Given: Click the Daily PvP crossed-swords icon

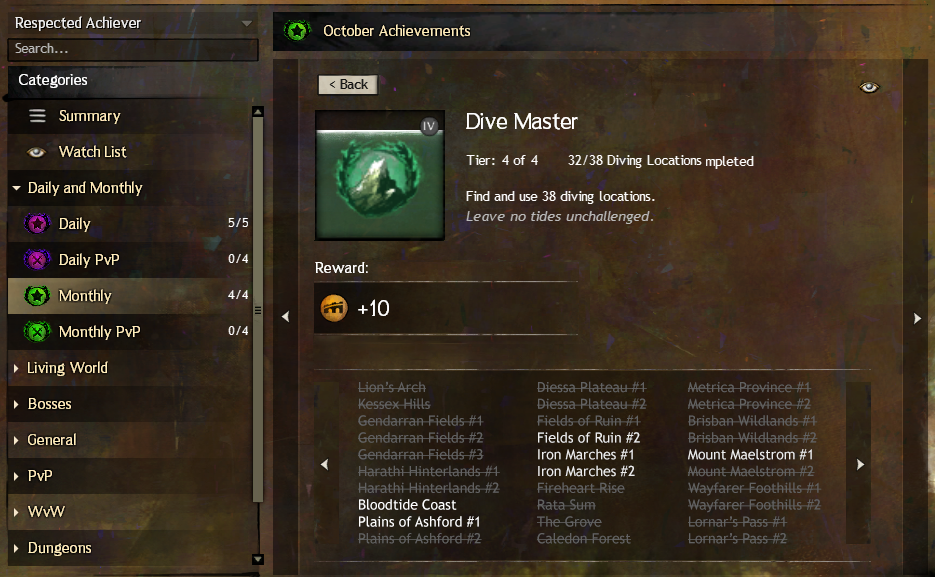Looking at the screenshot, I should pyautogui.click(x=37, y=260).
